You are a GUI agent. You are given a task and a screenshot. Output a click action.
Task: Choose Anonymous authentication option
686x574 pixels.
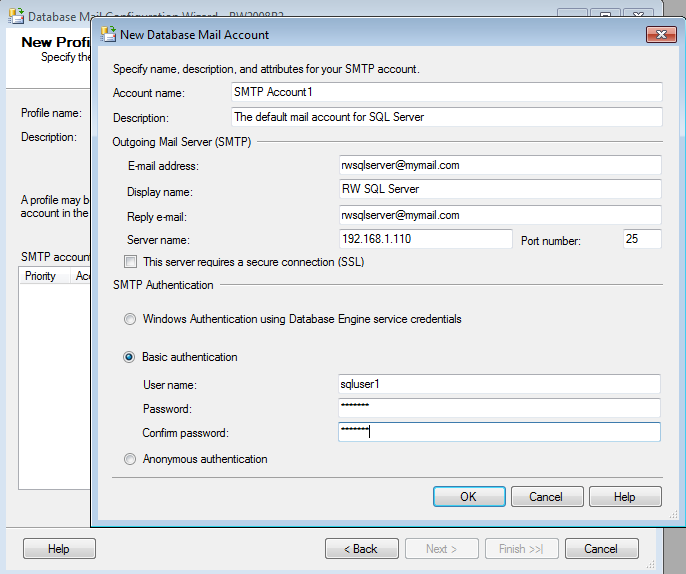(129, 460)
